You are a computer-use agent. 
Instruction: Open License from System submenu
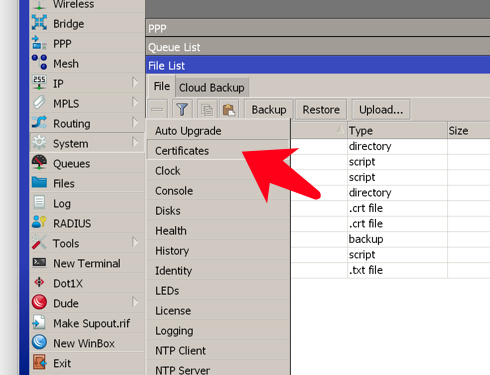(218, 311)
